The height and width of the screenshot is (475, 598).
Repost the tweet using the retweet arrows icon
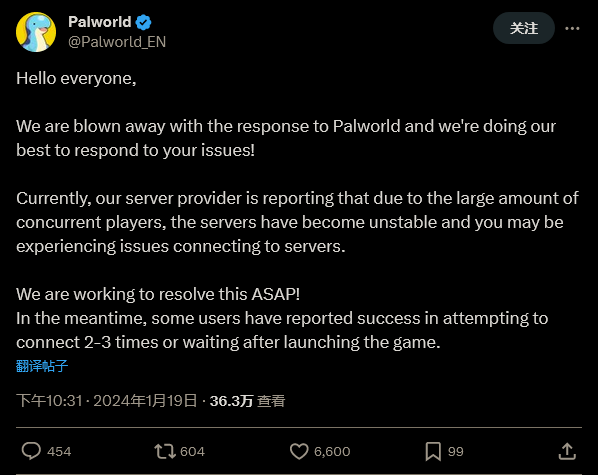click(165, 451)
